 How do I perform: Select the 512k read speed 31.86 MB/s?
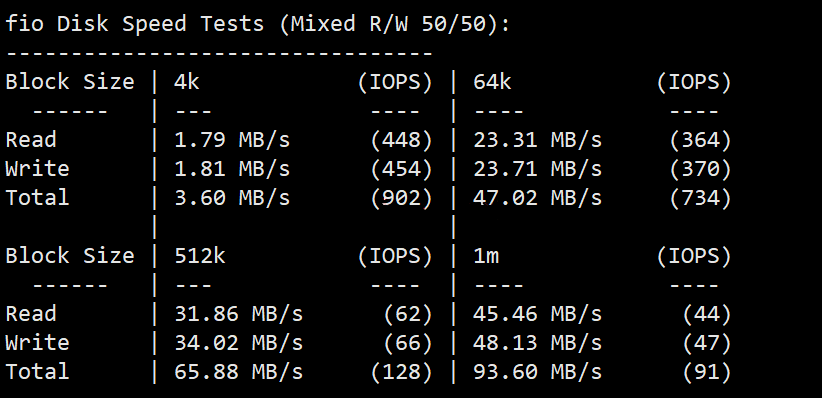pos(239,314)
